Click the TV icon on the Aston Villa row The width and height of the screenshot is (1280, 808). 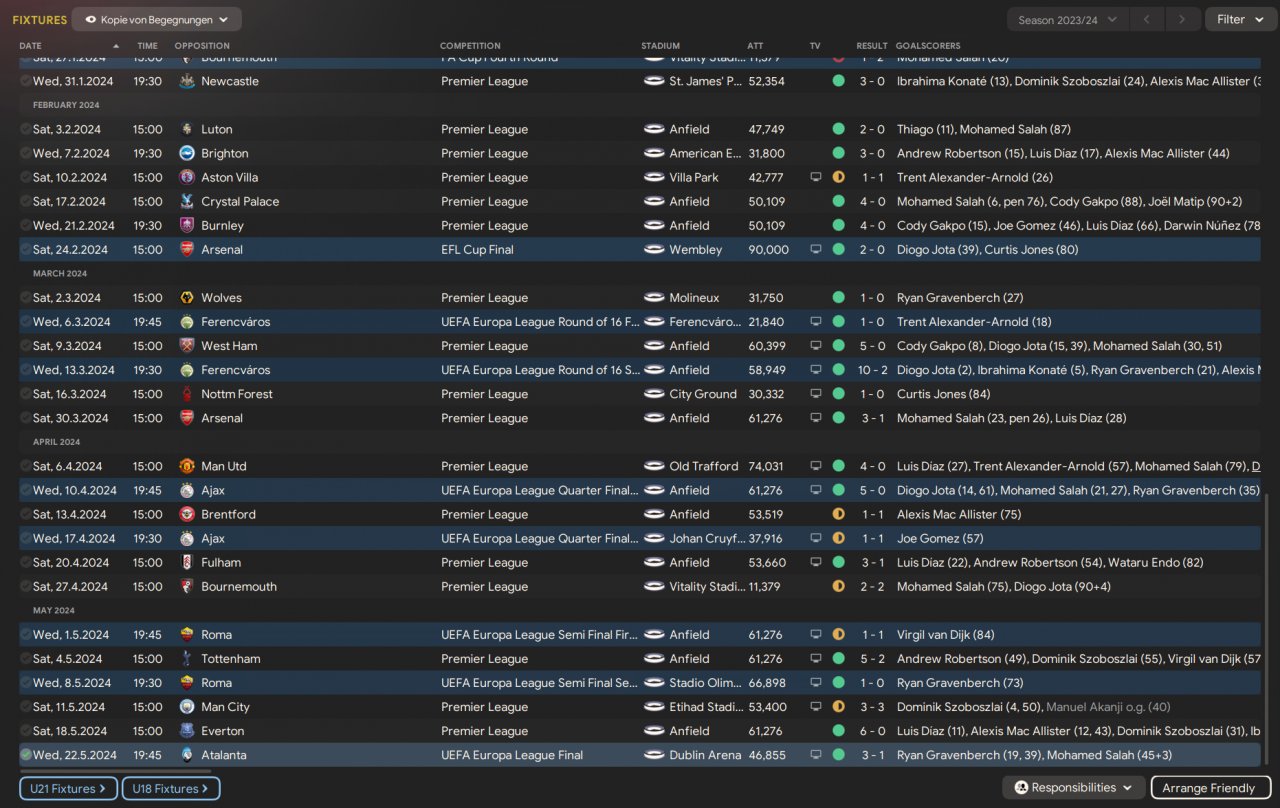(816, 177)
